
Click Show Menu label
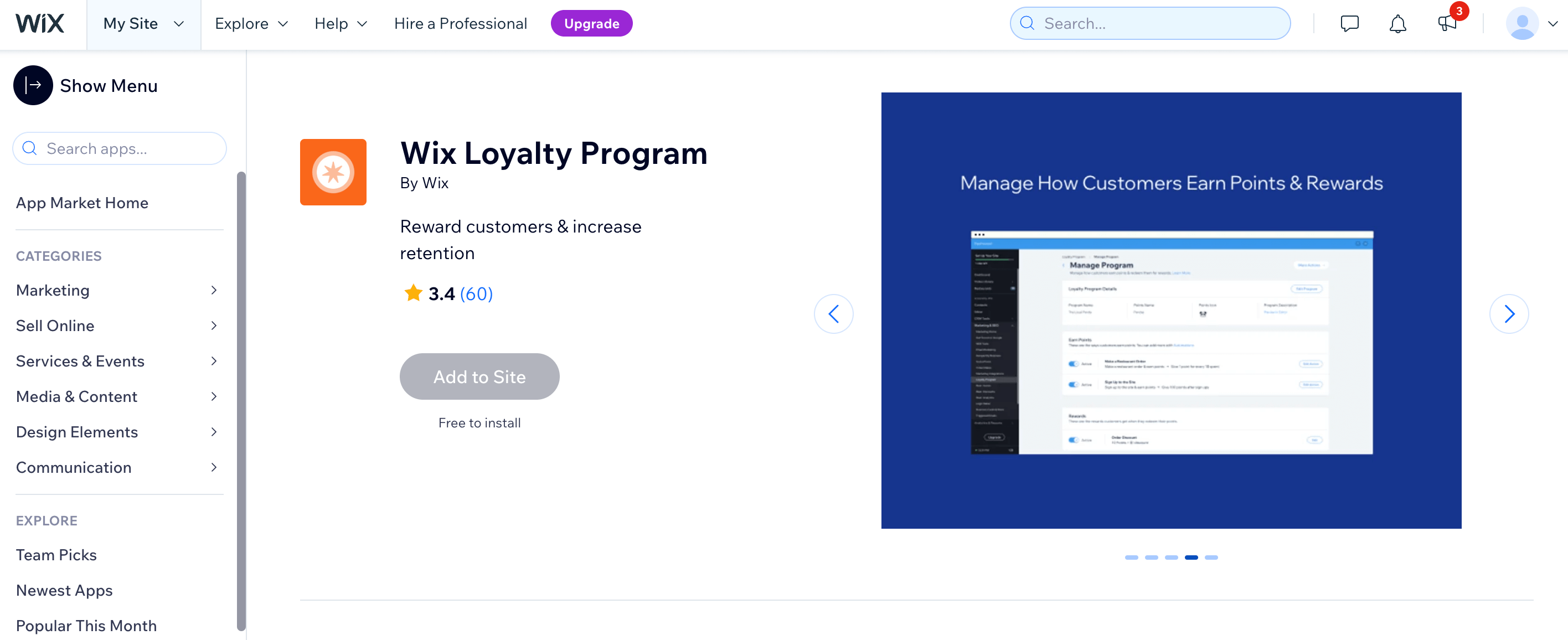tap(109, 86)
